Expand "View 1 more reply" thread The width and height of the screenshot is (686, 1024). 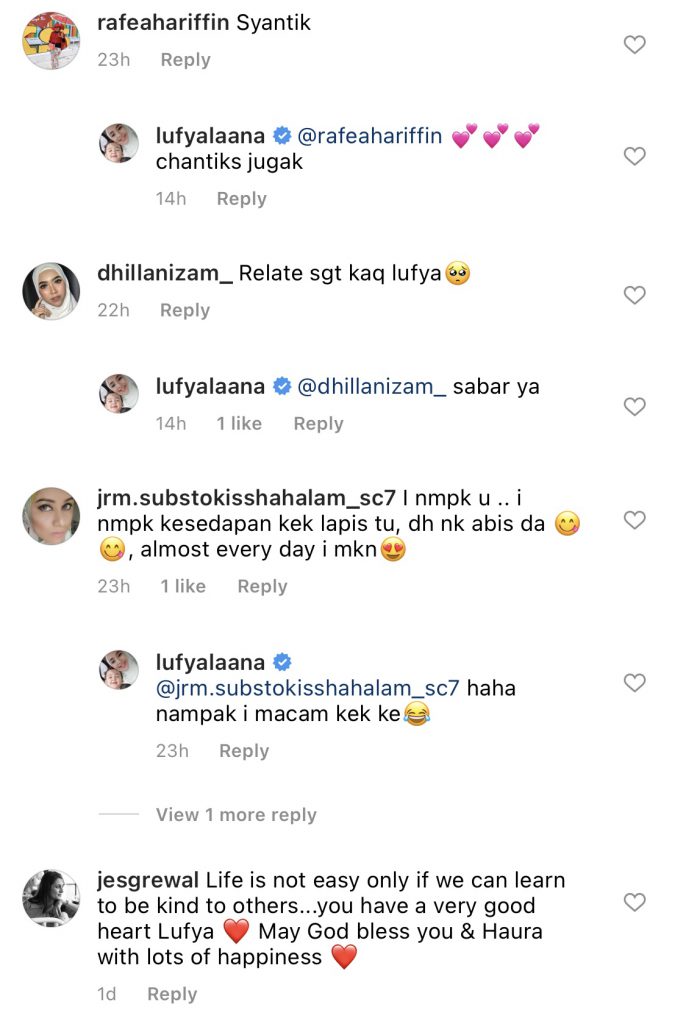coord(236,815)
